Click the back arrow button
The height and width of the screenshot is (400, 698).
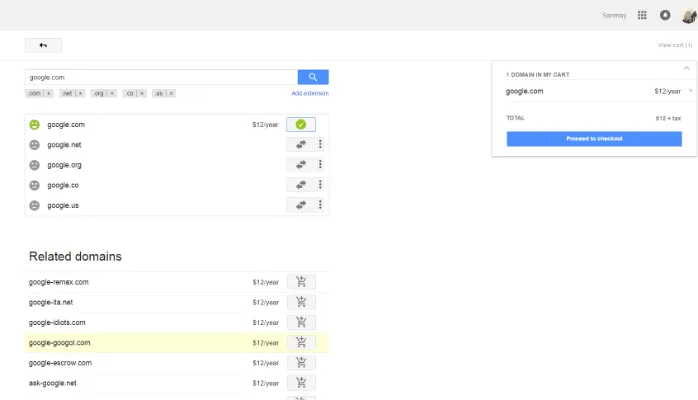point(43,45)
